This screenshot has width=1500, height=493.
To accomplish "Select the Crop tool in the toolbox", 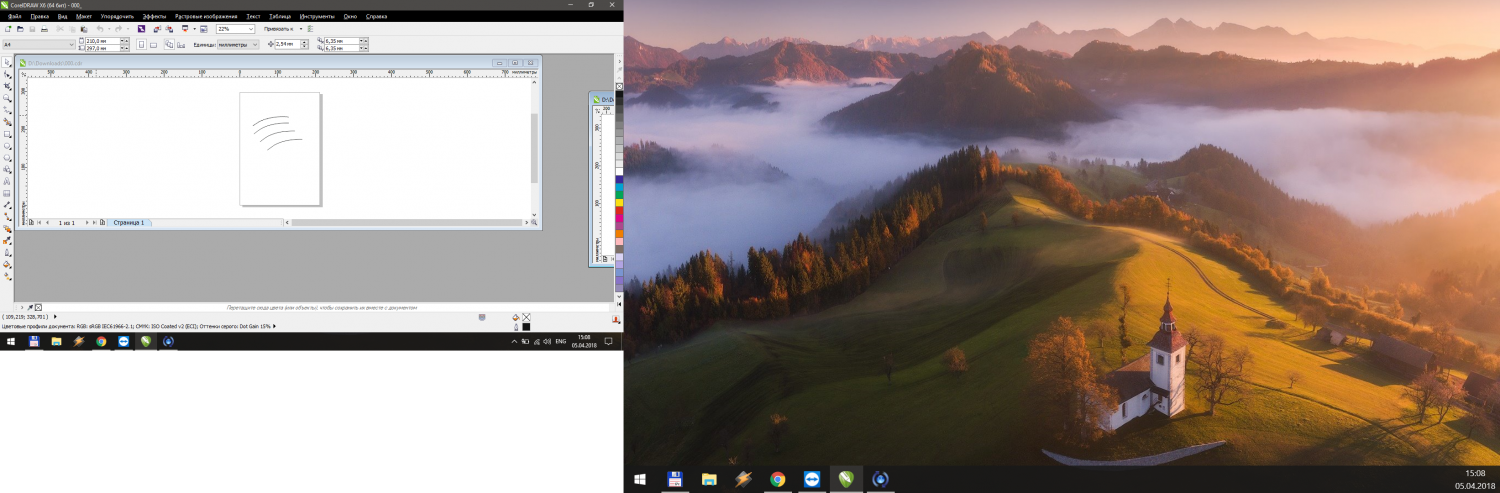I will [7, 86].
